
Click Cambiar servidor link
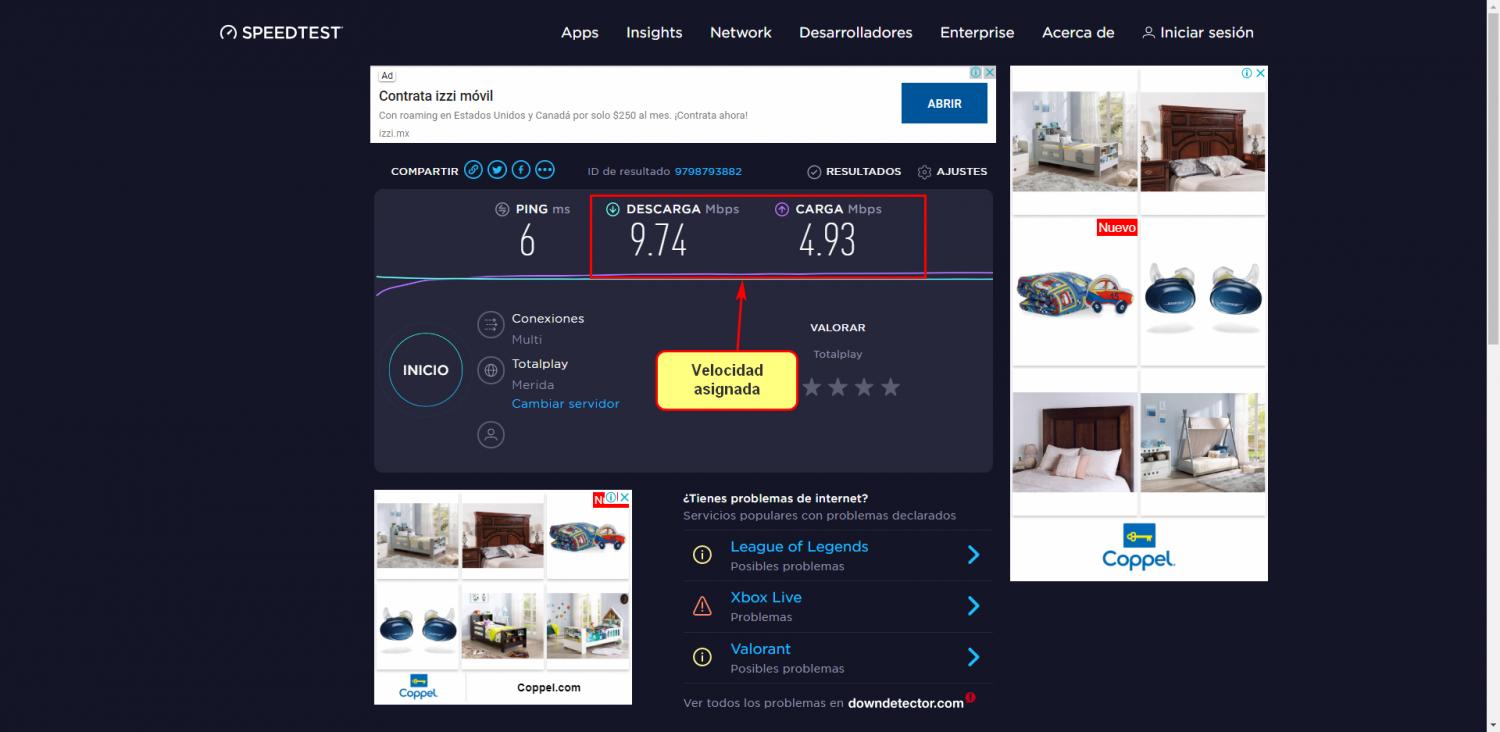pos(565,404)
